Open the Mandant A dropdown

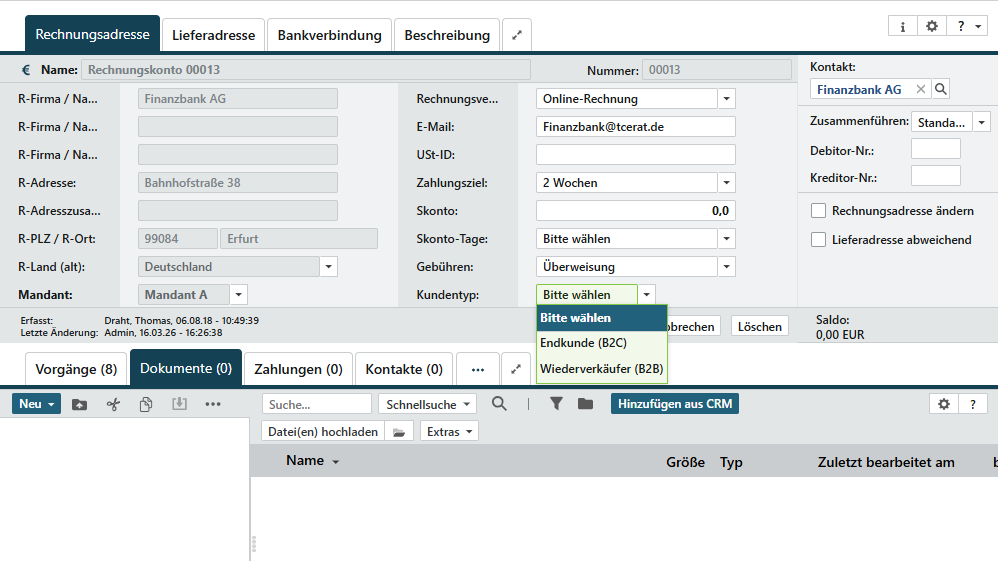239,295
